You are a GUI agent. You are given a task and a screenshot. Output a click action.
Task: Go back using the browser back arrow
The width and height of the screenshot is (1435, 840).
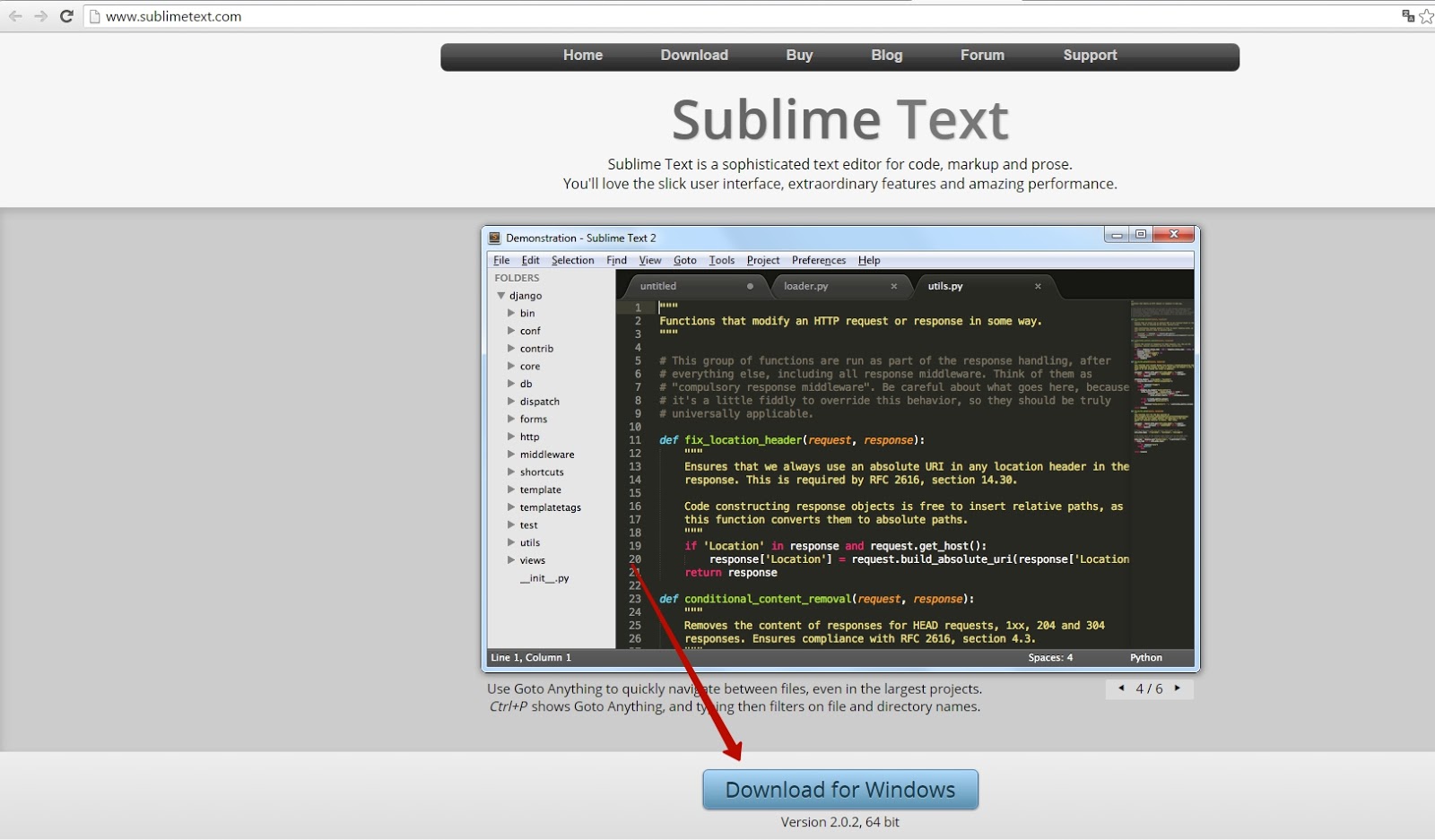click(15, 16)
